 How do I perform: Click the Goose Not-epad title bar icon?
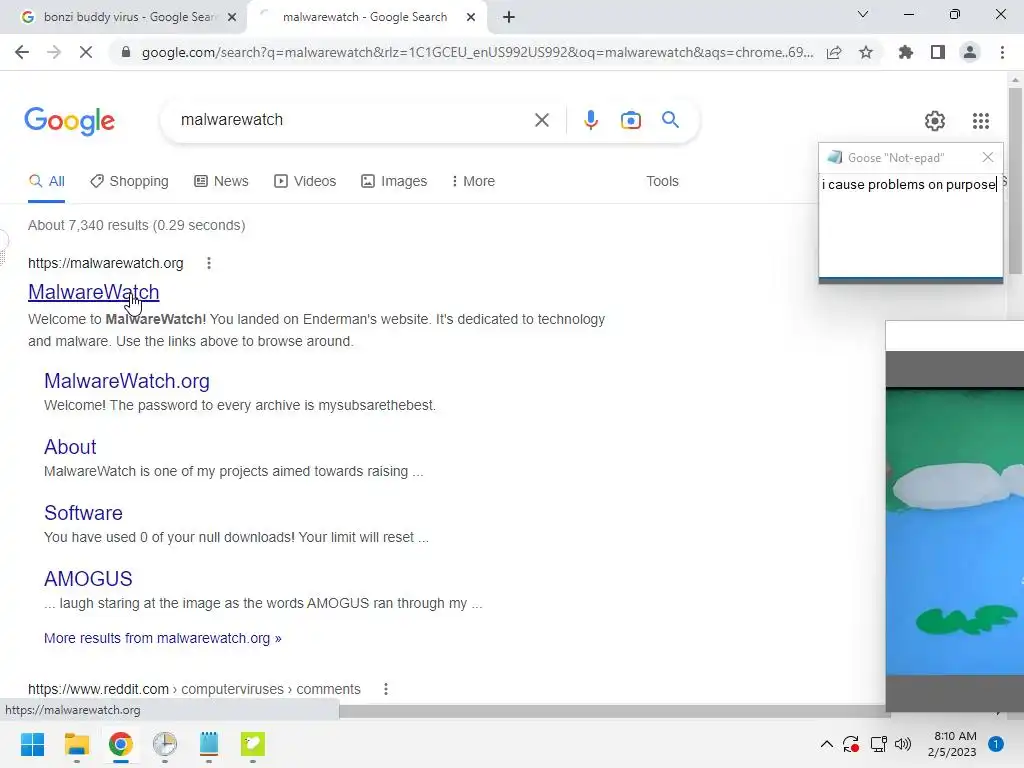click(834, 157)
